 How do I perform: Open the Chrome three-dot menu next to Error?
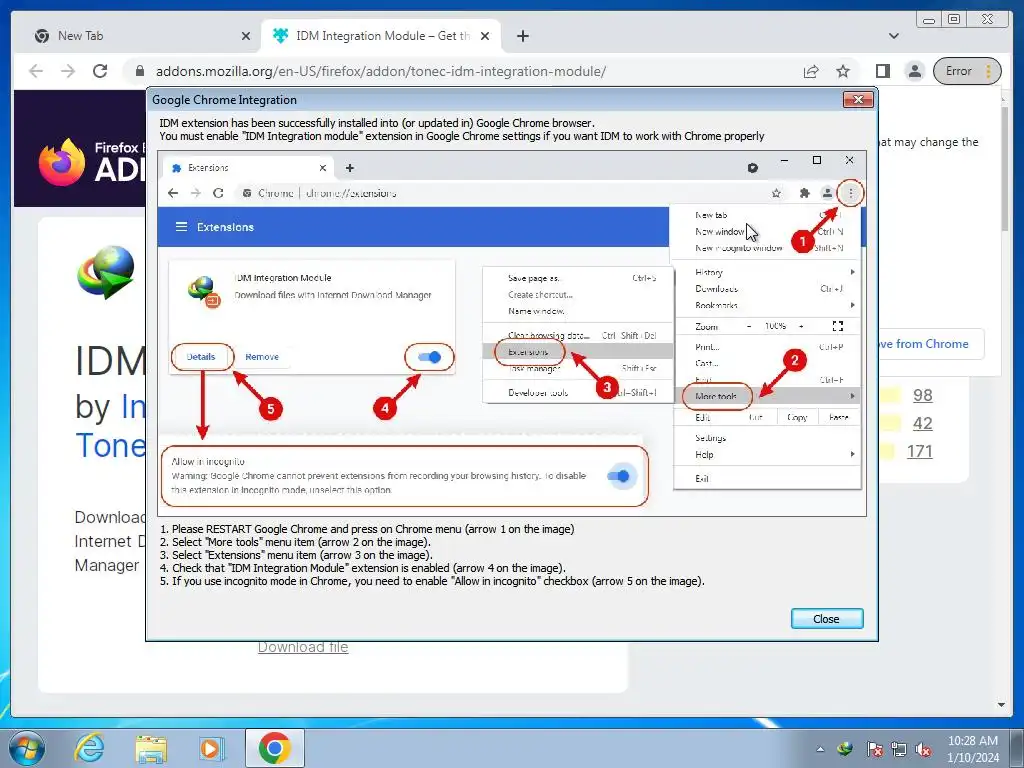click(x=989, y=71)
